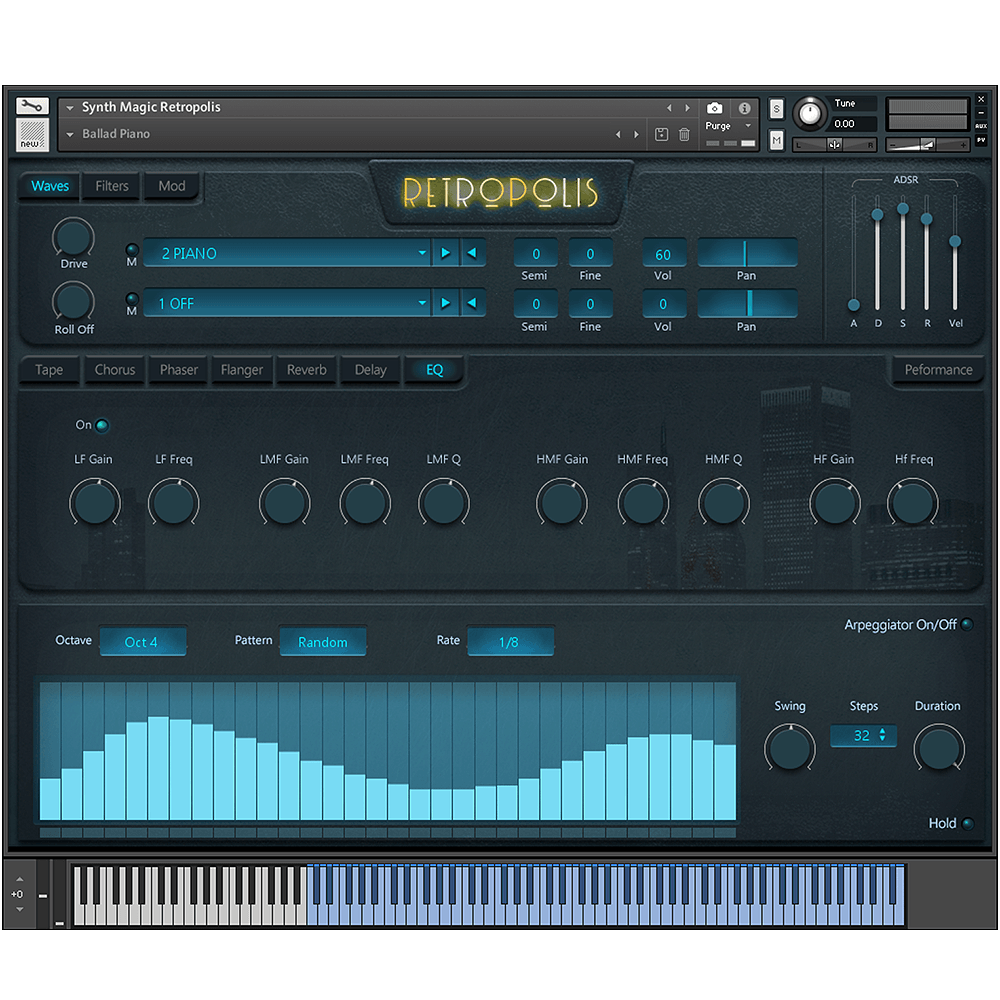Click the Tune knob
The height and width of the screenshot is (1000, 1000).
[809, 114]
